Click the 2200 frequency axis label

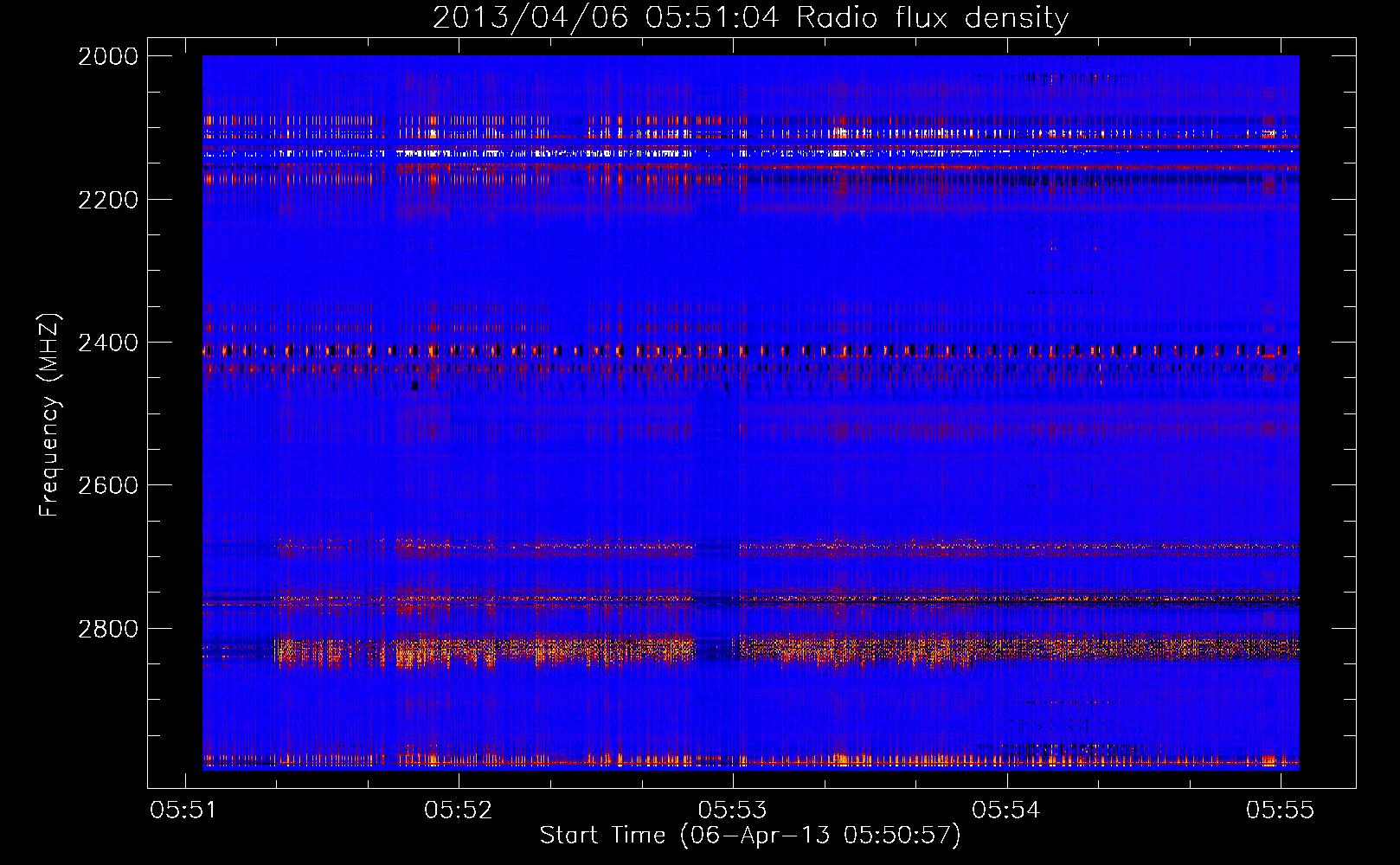[x=108, y=200]
